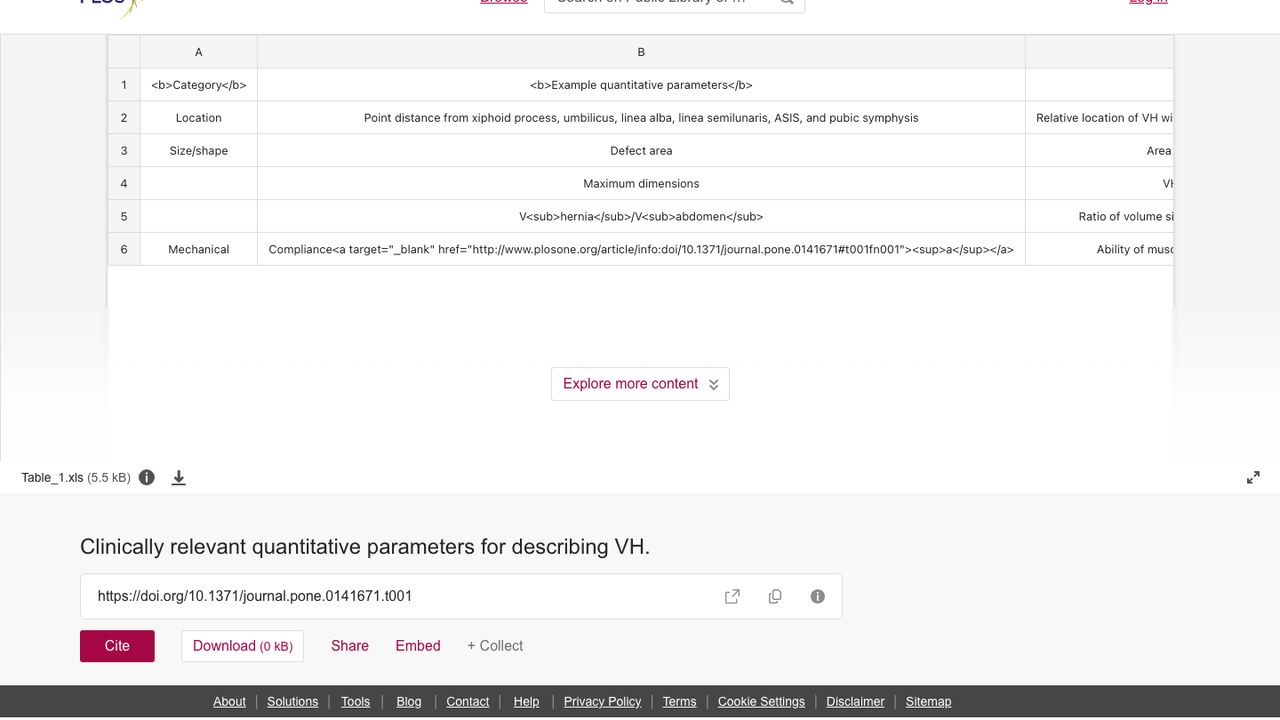Select the Mechanical cell
1280x720 pixels.
point(199,250)
